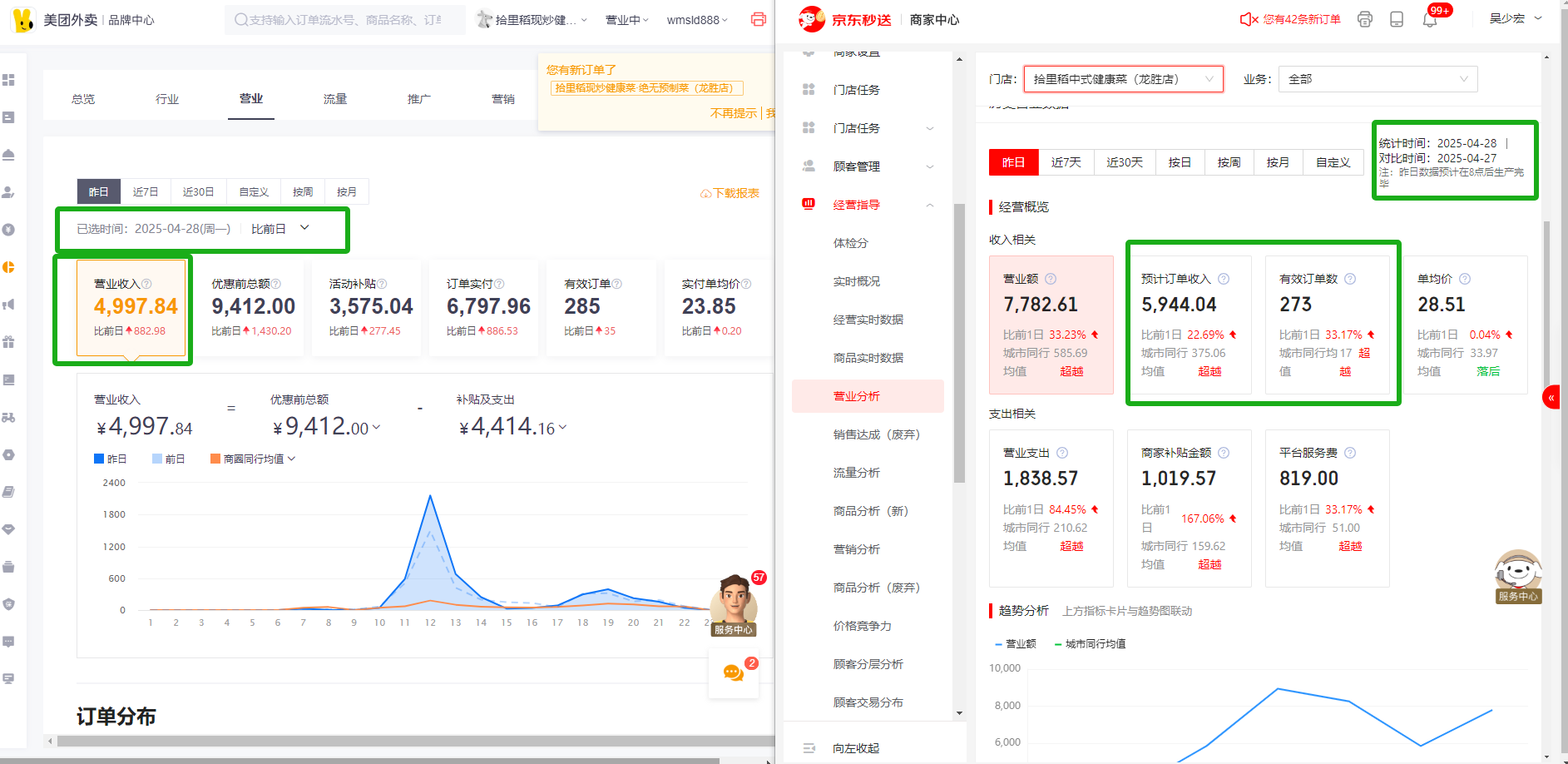The image size is (1568, 764).
Task: Switch to the 总览 tab
Action: pyautogui.click(x=83, y=99)
